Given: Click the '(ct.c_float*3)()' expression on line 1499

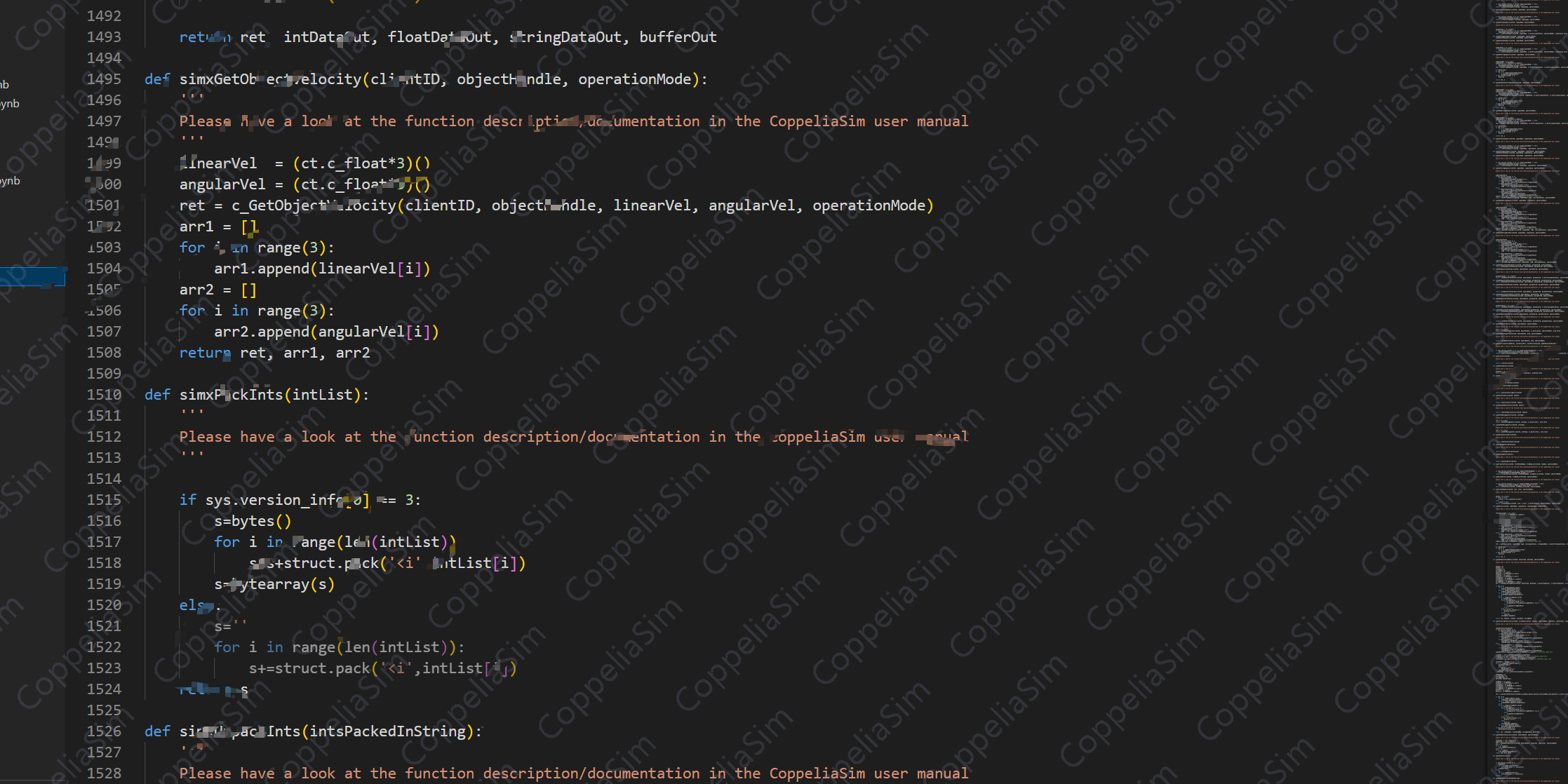Looking at the screenshot, I should click(x=361, y=163).
